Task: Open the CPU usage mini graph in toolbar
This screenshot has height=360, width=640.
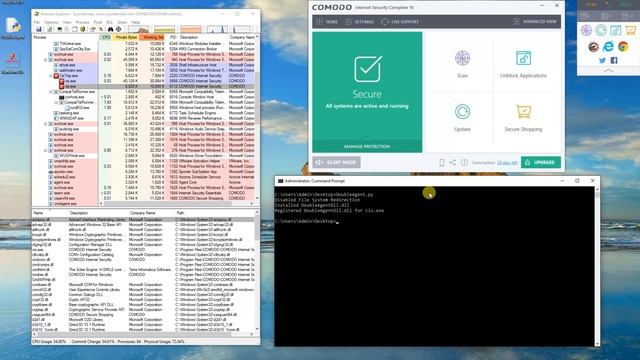Action: 138,29
